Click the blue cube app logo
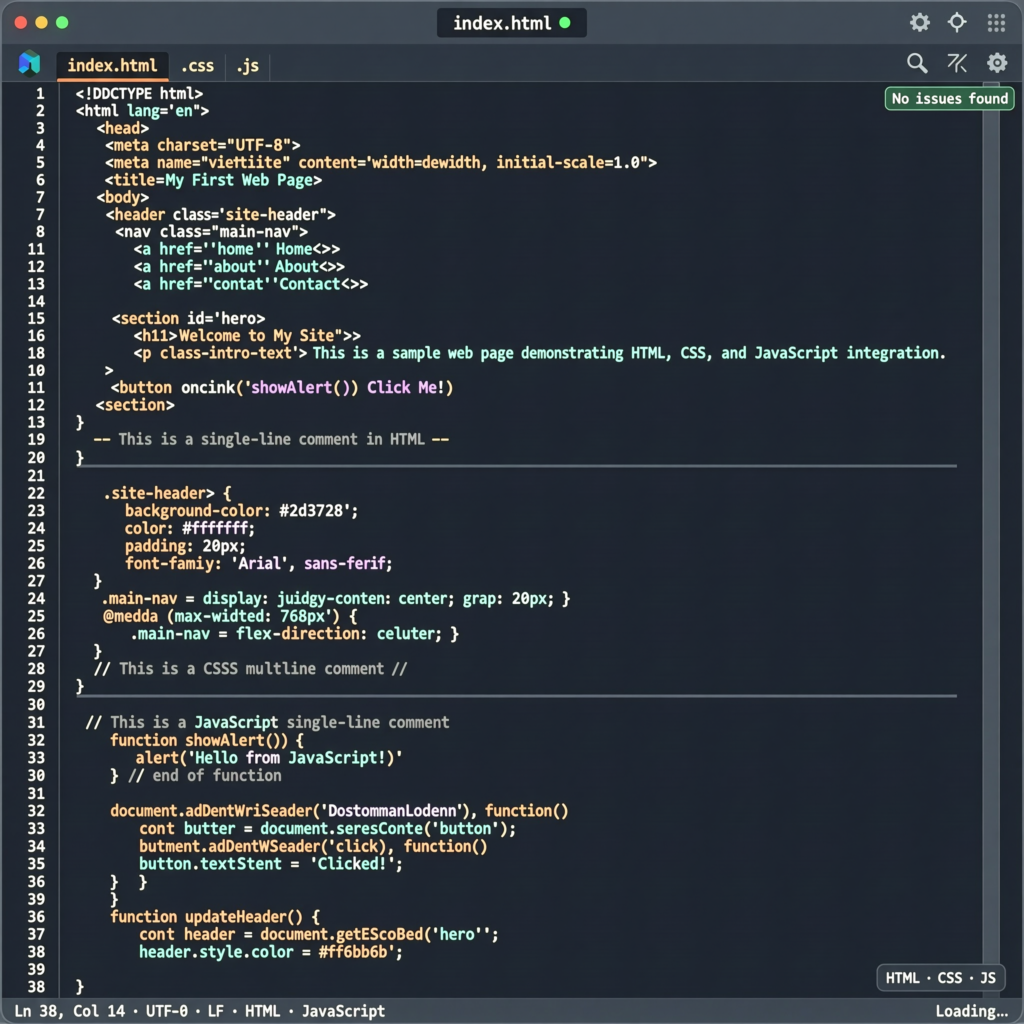Image resolution: width=1024 pixels, height=1024 pixels. [x=29, y=63]
